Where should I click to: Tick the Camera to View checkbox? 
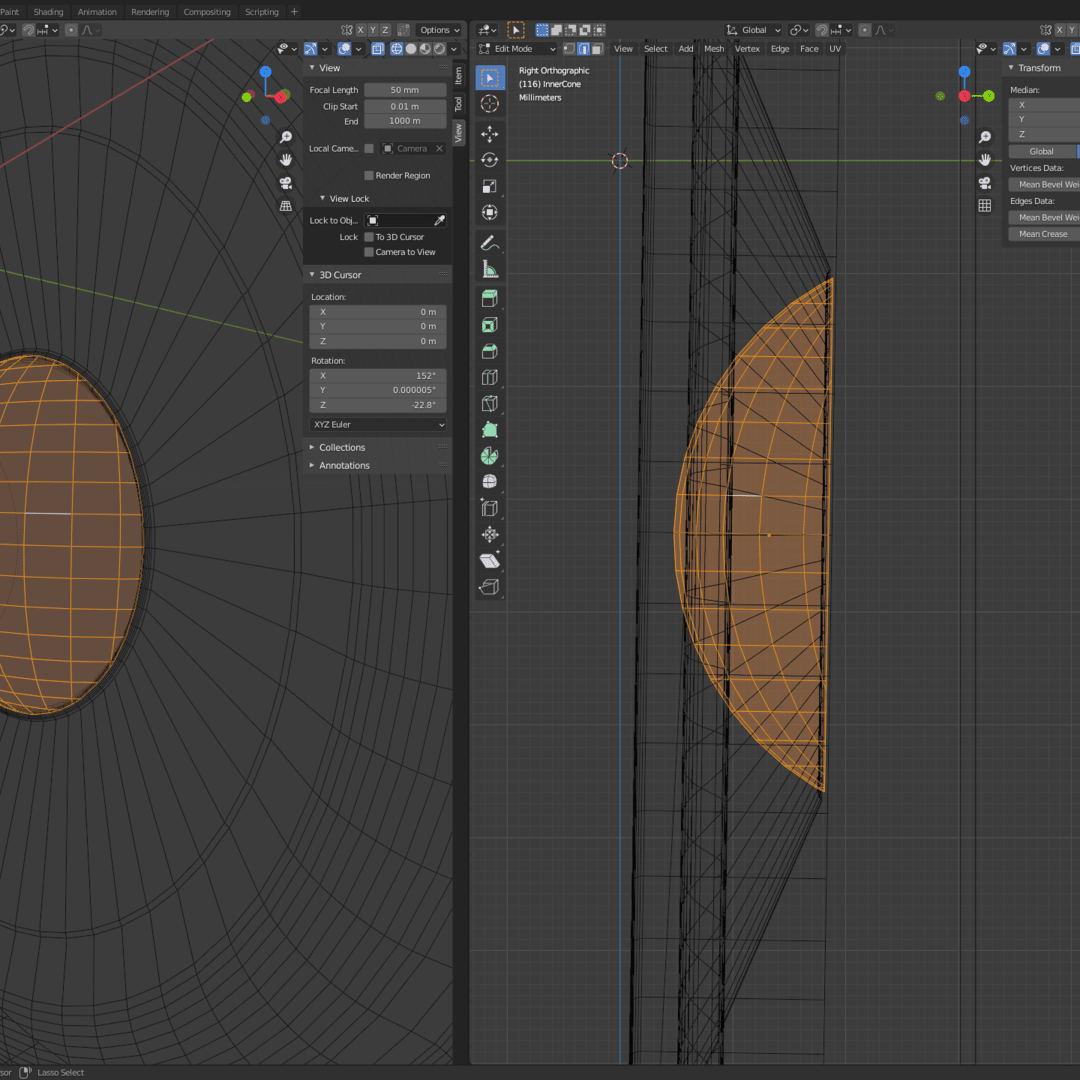[369, 252]
